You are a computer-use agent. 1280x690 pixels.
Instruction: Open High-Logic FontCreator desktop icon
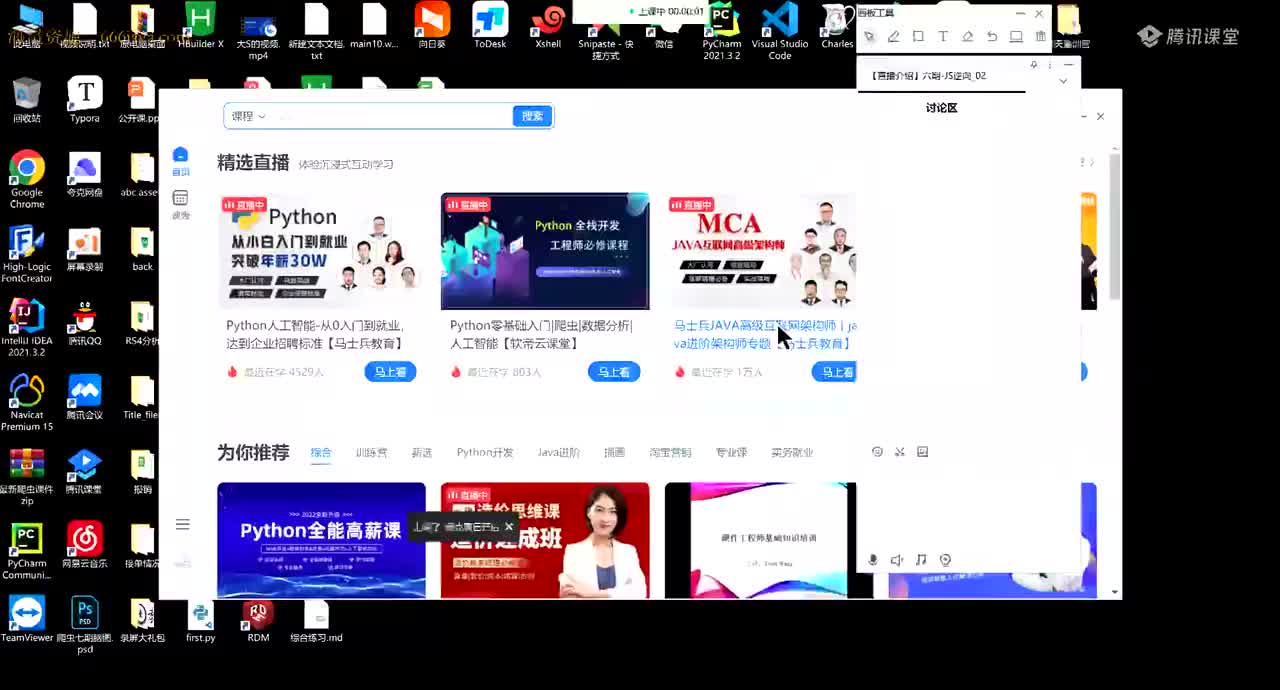point(27,254)
